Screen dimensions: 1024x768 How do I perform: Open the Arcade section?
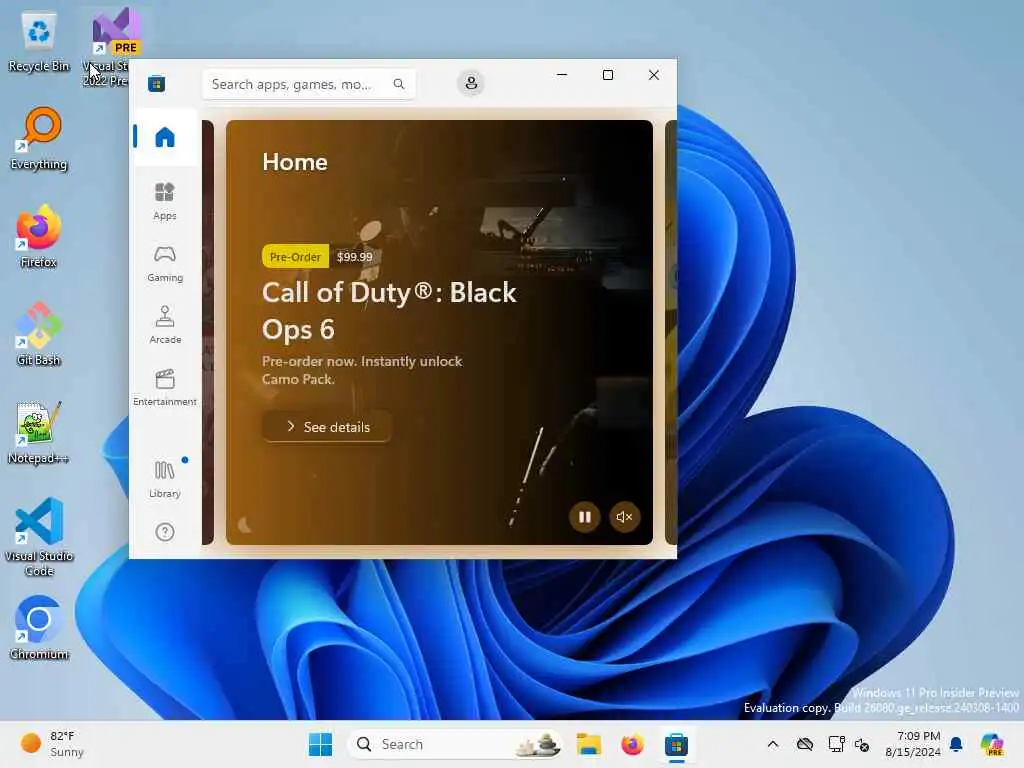coord(165,325)
